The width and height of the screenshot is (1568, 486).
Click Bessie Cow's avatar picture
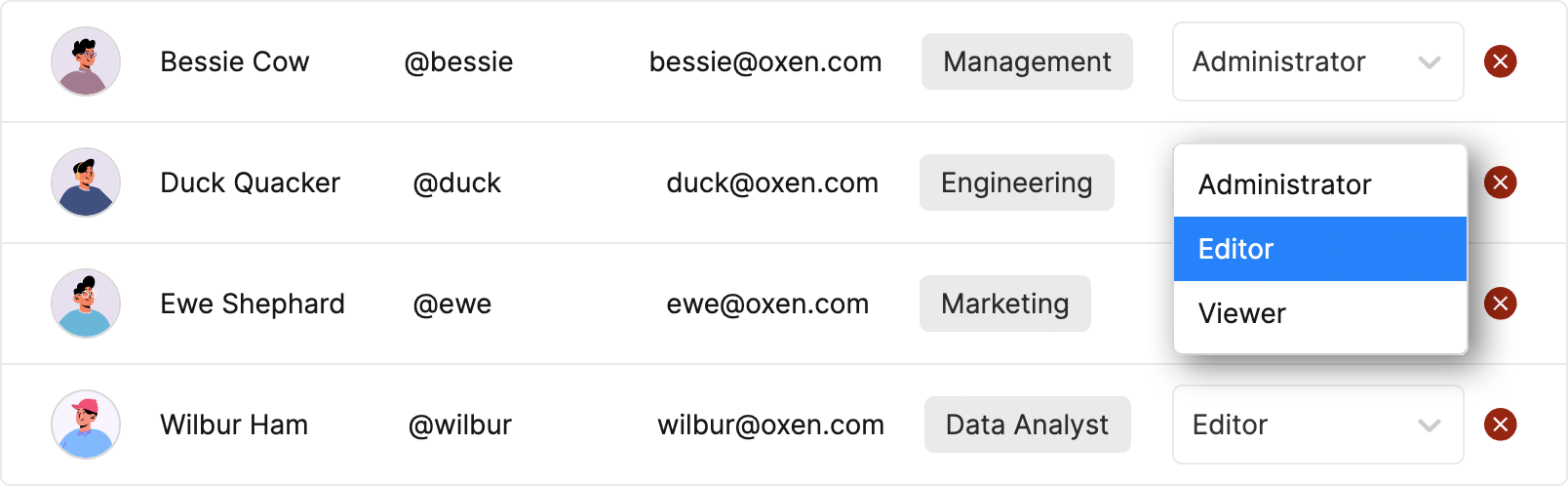point(86,61)
